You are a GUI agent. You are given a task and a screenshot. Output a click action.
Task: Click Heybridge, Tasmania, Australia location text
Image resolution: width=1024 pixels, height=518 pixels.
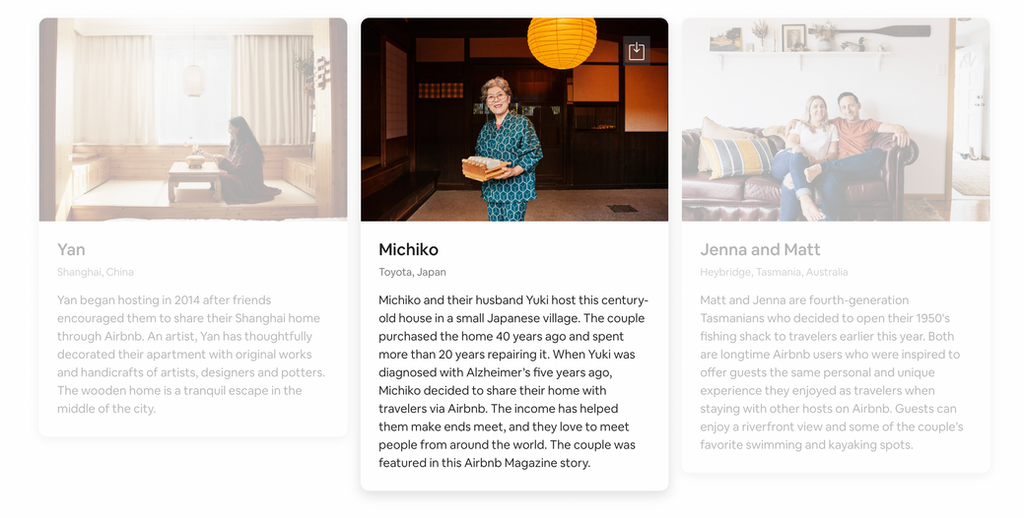[x=774, y=272]
